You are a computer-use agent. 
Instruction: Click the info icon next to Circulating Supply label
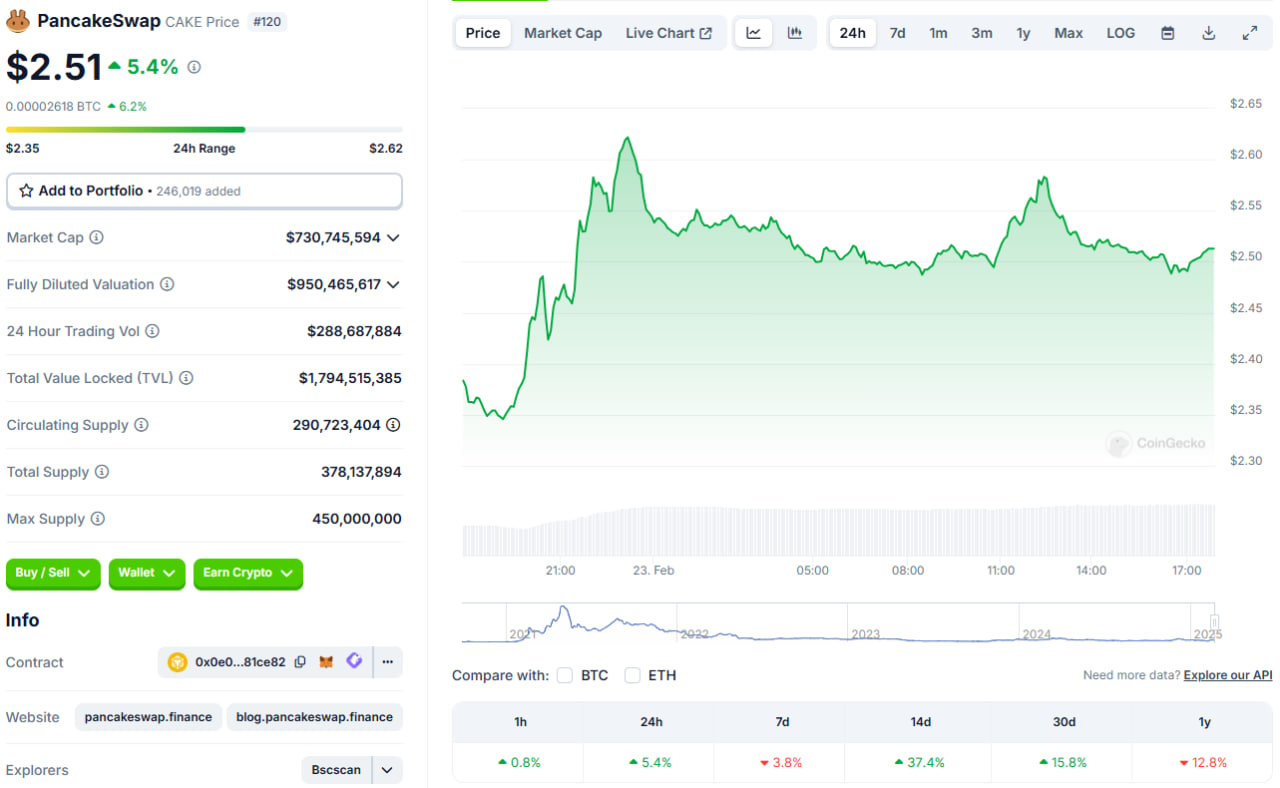(x=141, y=425)
